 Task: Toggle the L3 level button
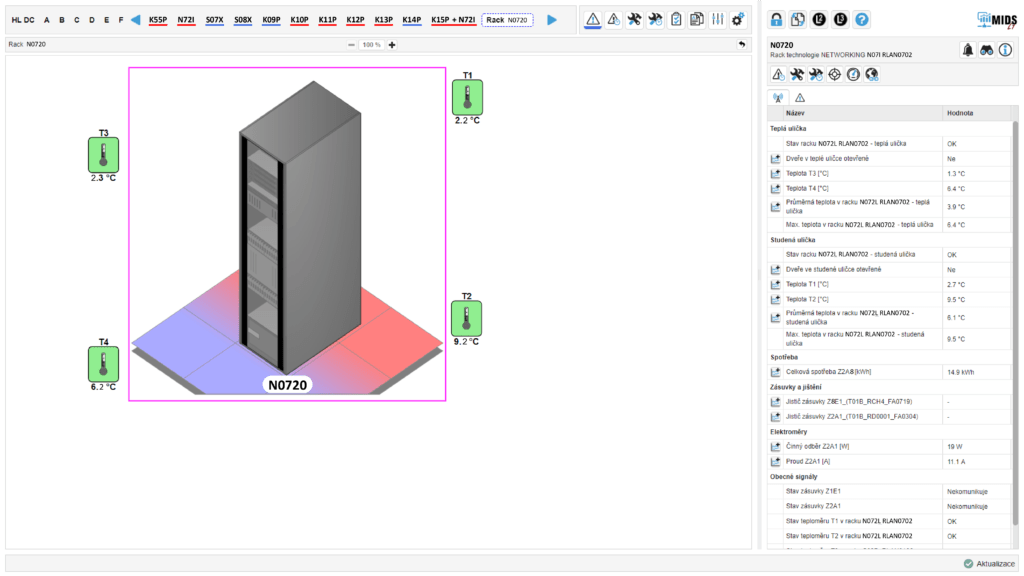(840, 19)
